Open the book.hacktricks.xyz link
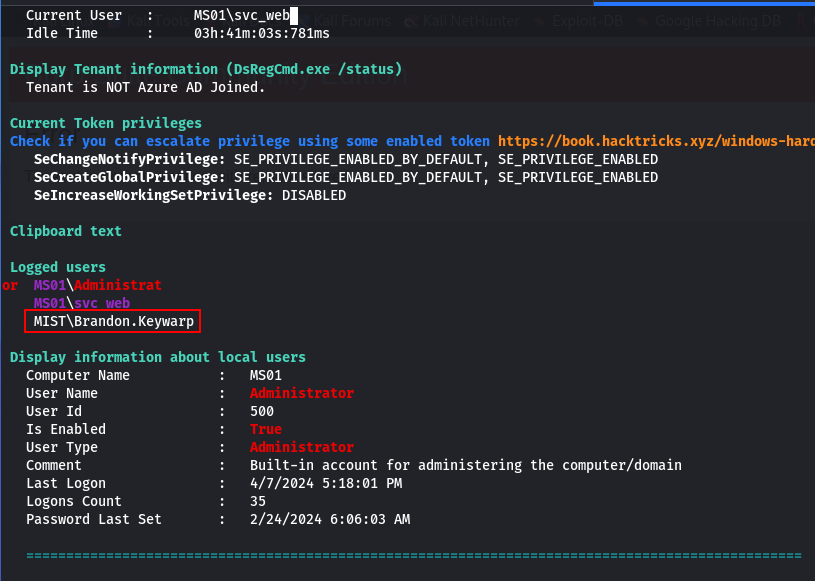The height and width of the screenshot is (581, 815). click(x=656, y=141)
